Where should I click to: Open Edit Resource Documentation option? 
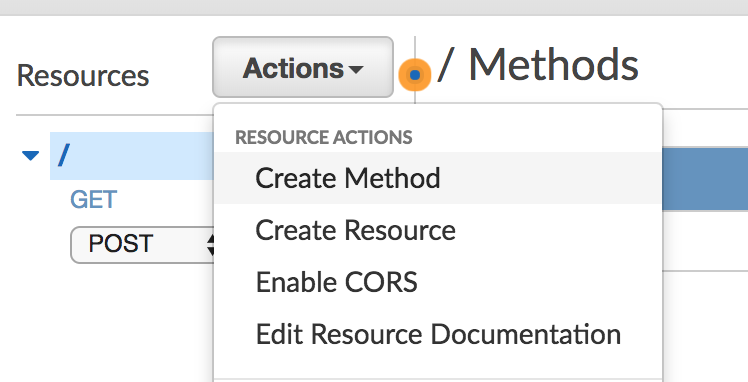[437, 334]
